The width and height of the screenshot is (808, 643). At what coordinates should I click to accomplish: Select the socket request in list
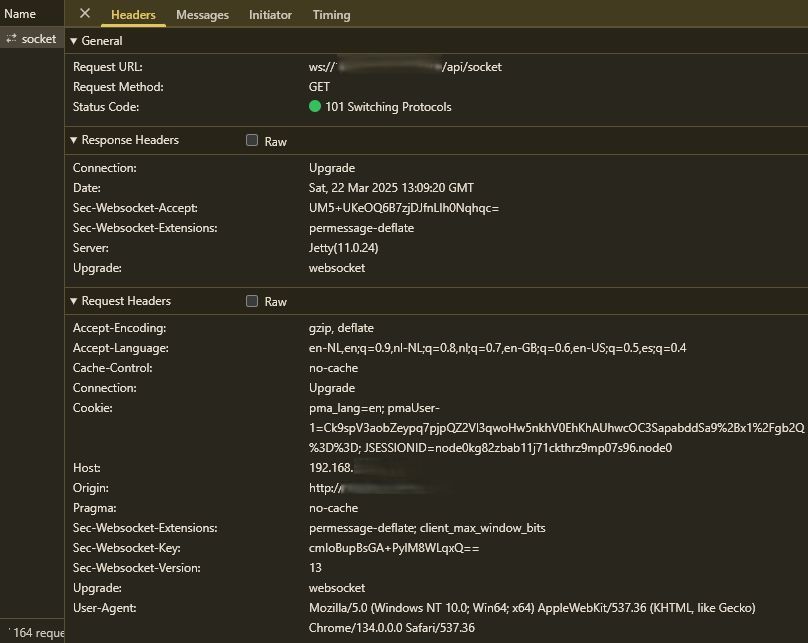pos(38,39)
